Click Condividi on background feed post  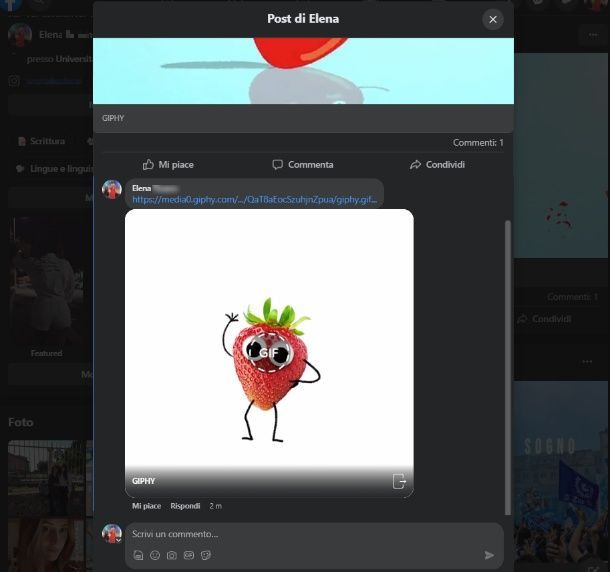(x=545, y=319)
